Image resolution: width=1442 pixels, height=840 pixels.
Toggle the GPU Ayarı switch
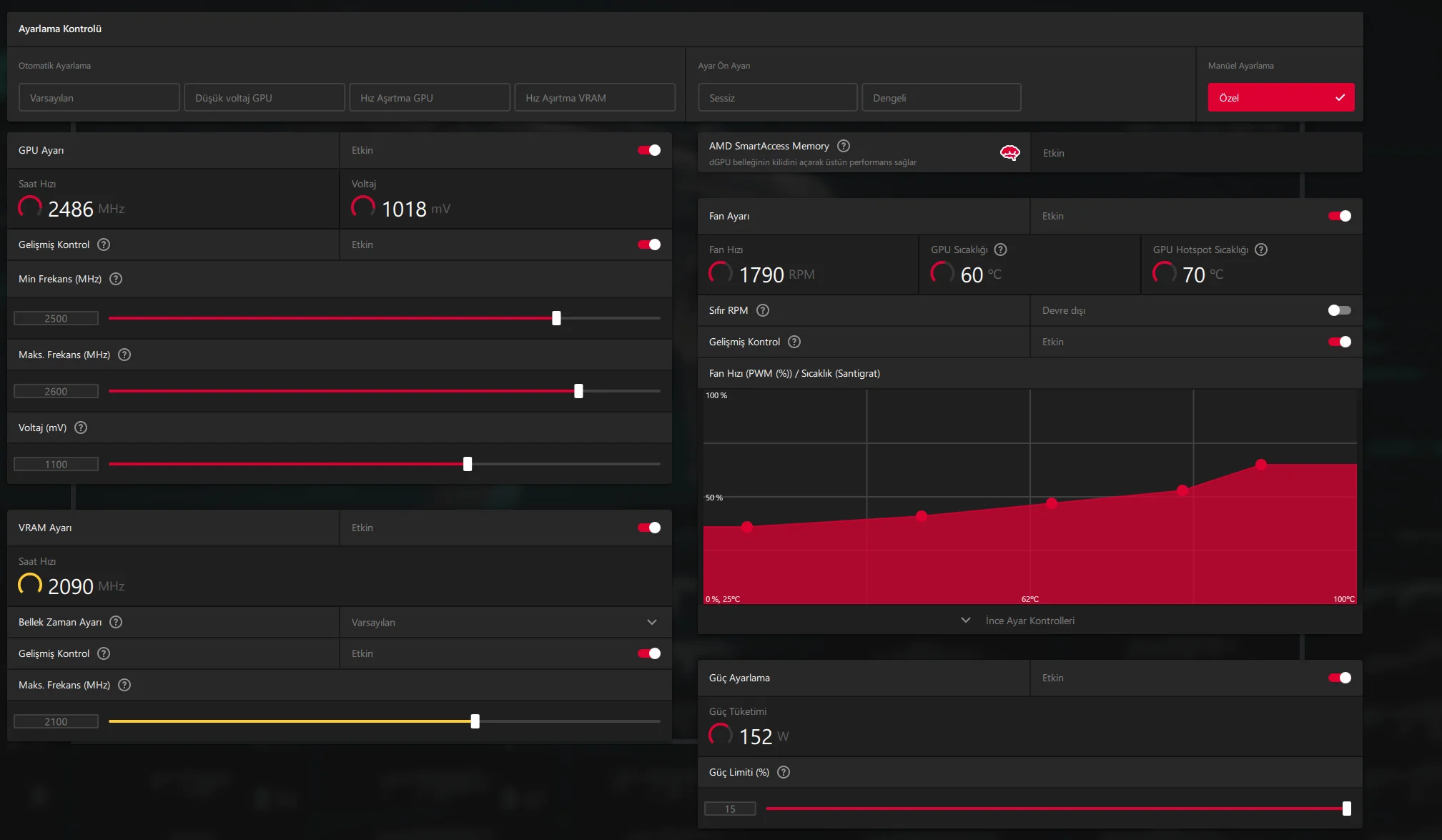tap(649, 150)
